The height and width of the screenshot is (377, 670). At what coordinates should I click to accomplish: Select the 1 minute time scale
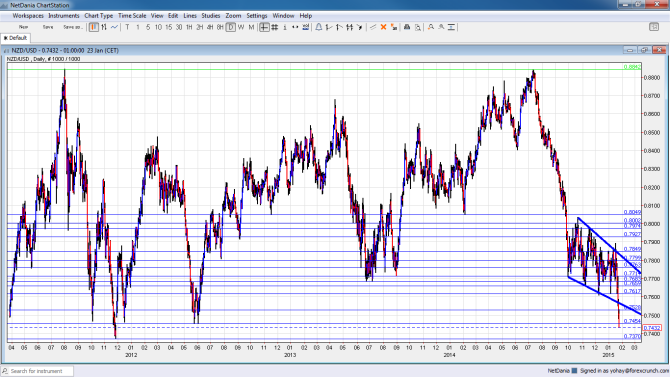point(138,27)
